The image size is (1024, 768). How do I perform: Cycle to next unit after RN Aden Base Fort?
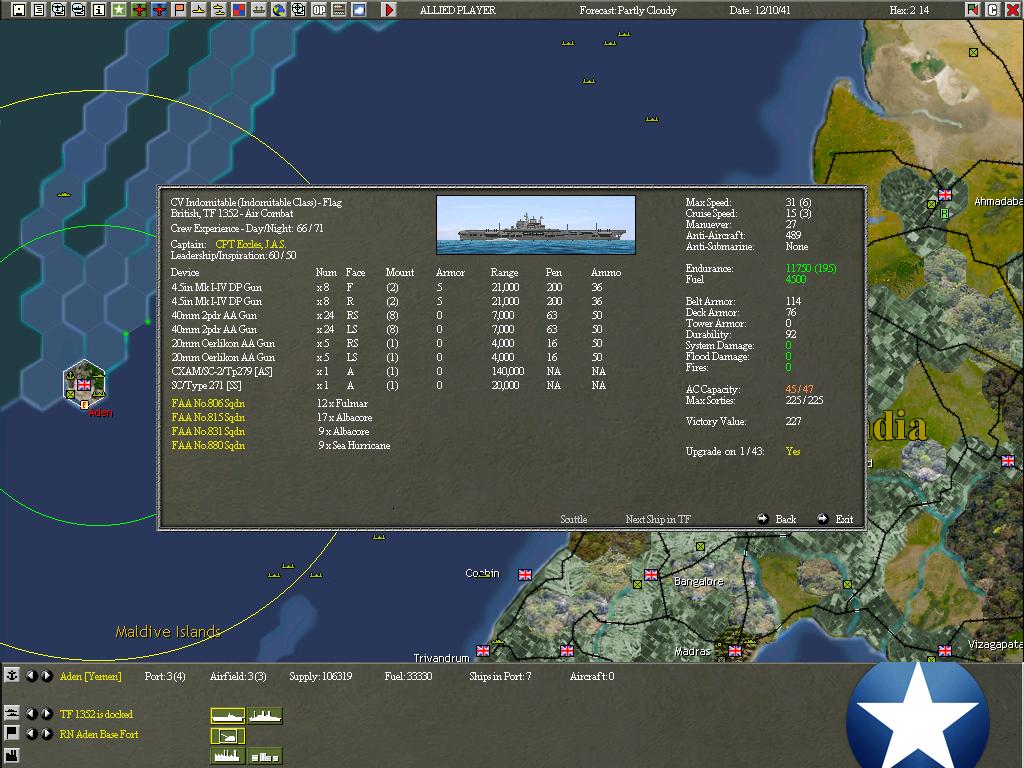(x=47, y=734)
